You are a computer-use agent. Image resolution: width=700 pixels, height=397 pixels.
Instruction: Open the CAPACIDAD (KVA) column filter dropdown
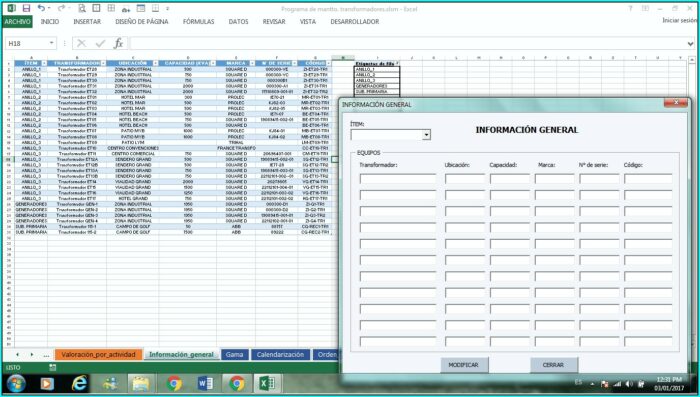click(213, 63)
